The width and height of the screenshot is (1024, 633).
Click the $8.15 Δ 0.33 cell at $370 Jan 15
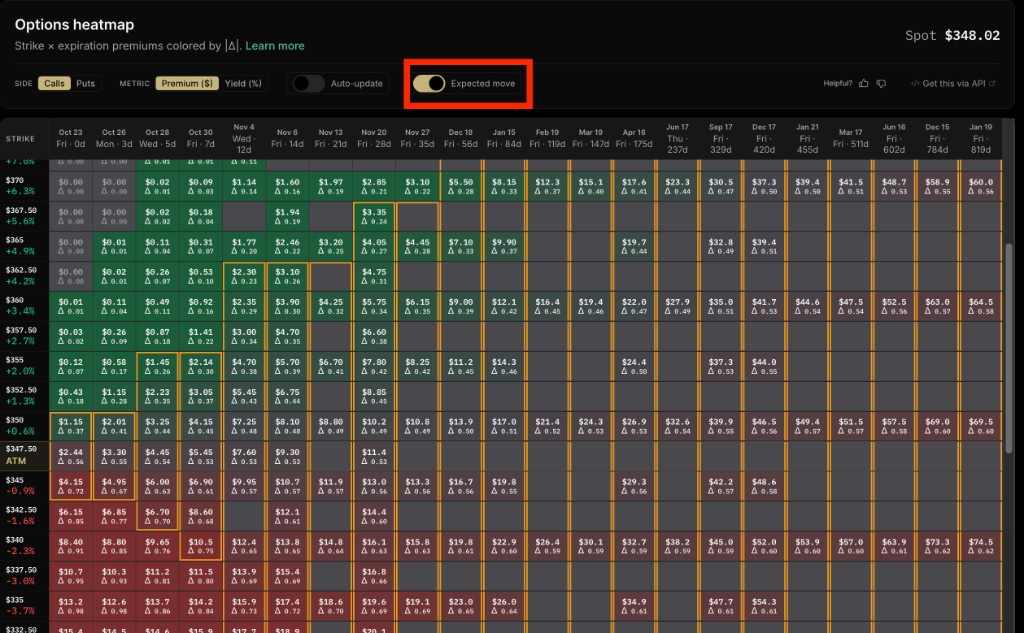[504, 186]
